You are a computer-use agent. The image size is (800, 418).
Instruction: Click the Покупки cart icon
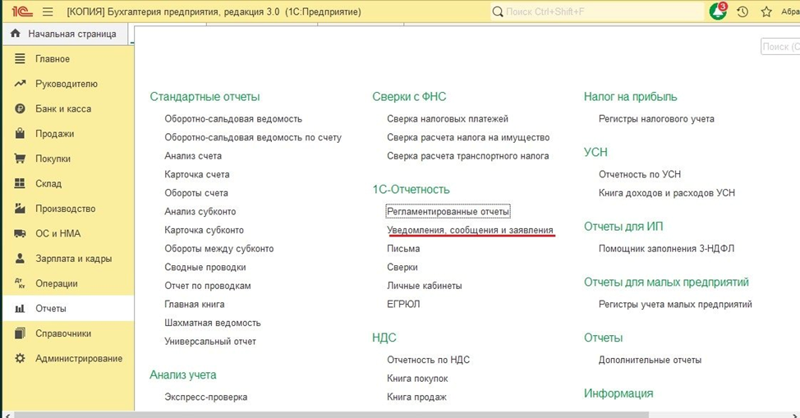(x=20, y=158)
